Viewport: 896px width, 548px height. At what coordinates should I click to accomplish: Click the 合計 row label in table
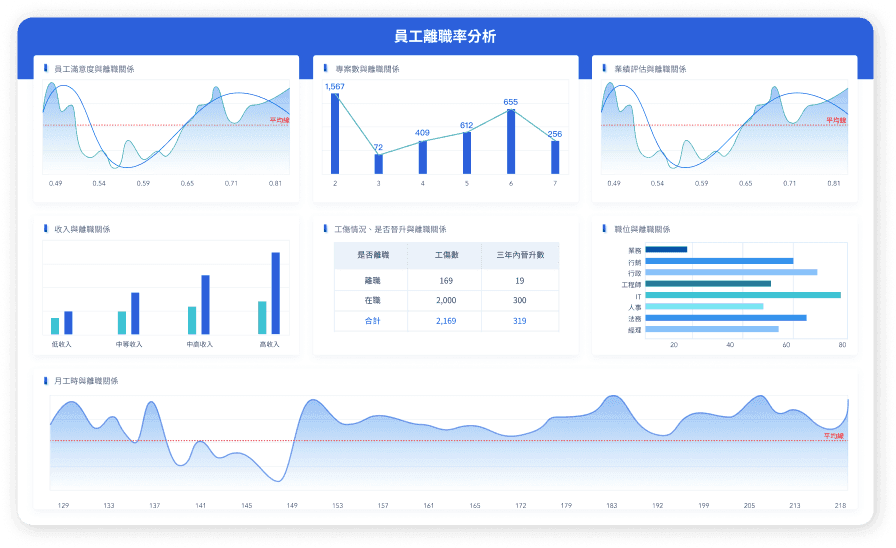tap(373, 321)
